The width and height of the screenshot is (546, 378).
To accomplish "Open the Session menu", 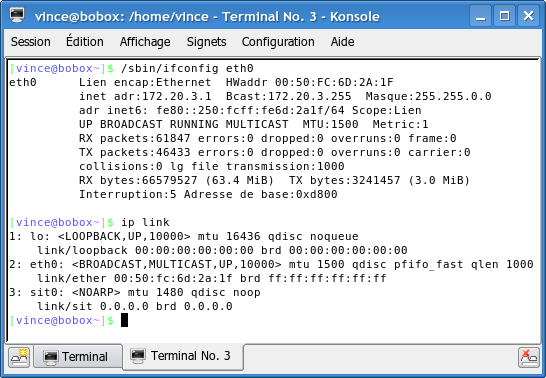I will click(31, 42).
